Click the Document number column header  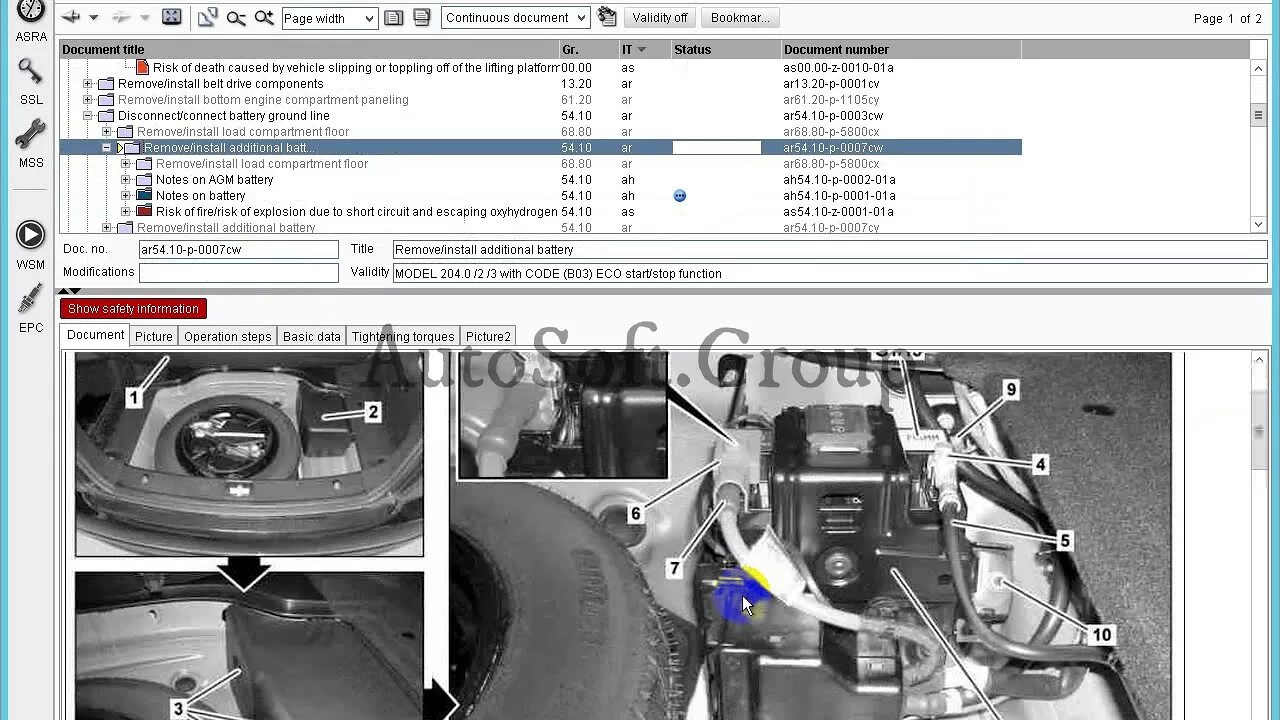click(900, 49)
